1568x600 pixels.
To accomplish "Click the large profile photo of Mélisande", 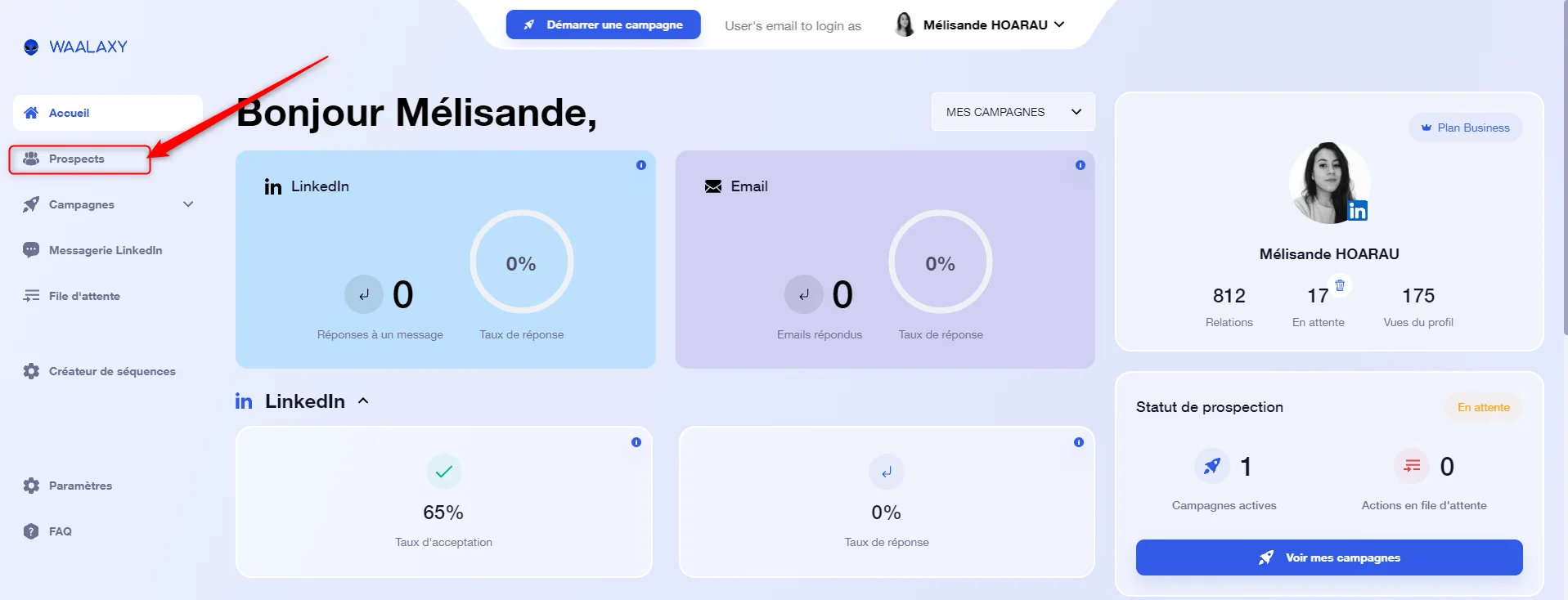I will tap(1329, 183).
